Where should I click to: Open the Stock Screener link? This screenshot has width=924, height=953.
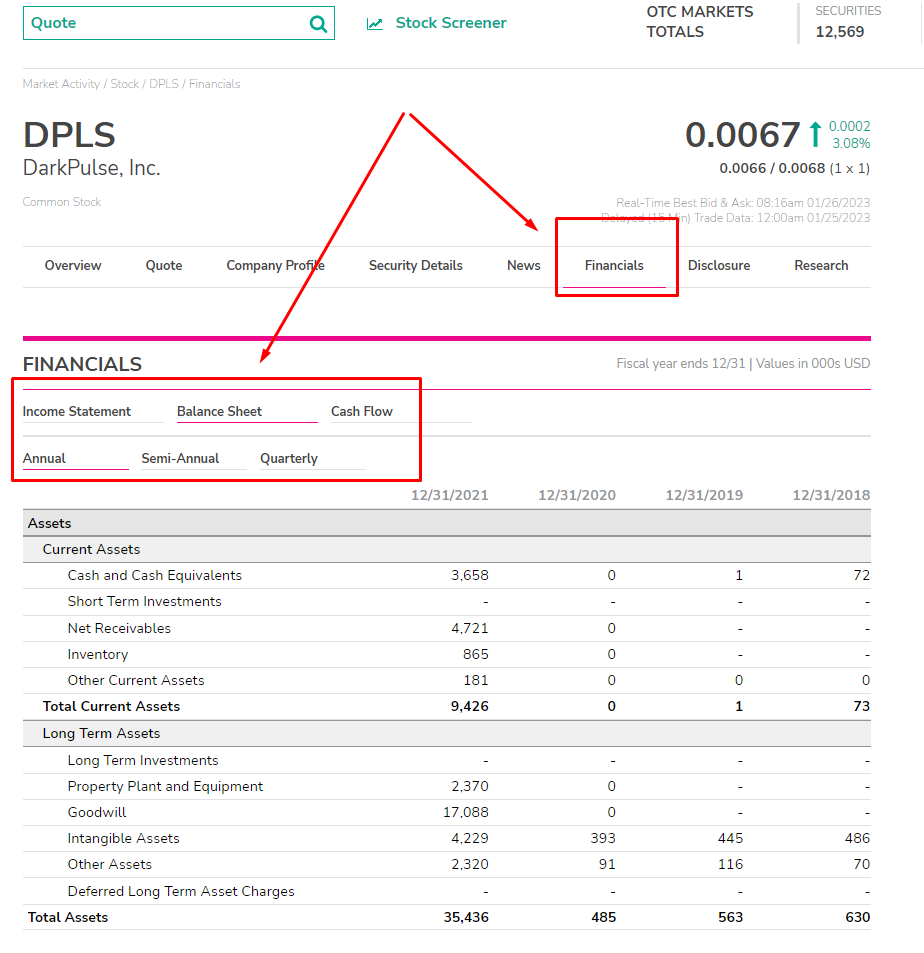450,23
